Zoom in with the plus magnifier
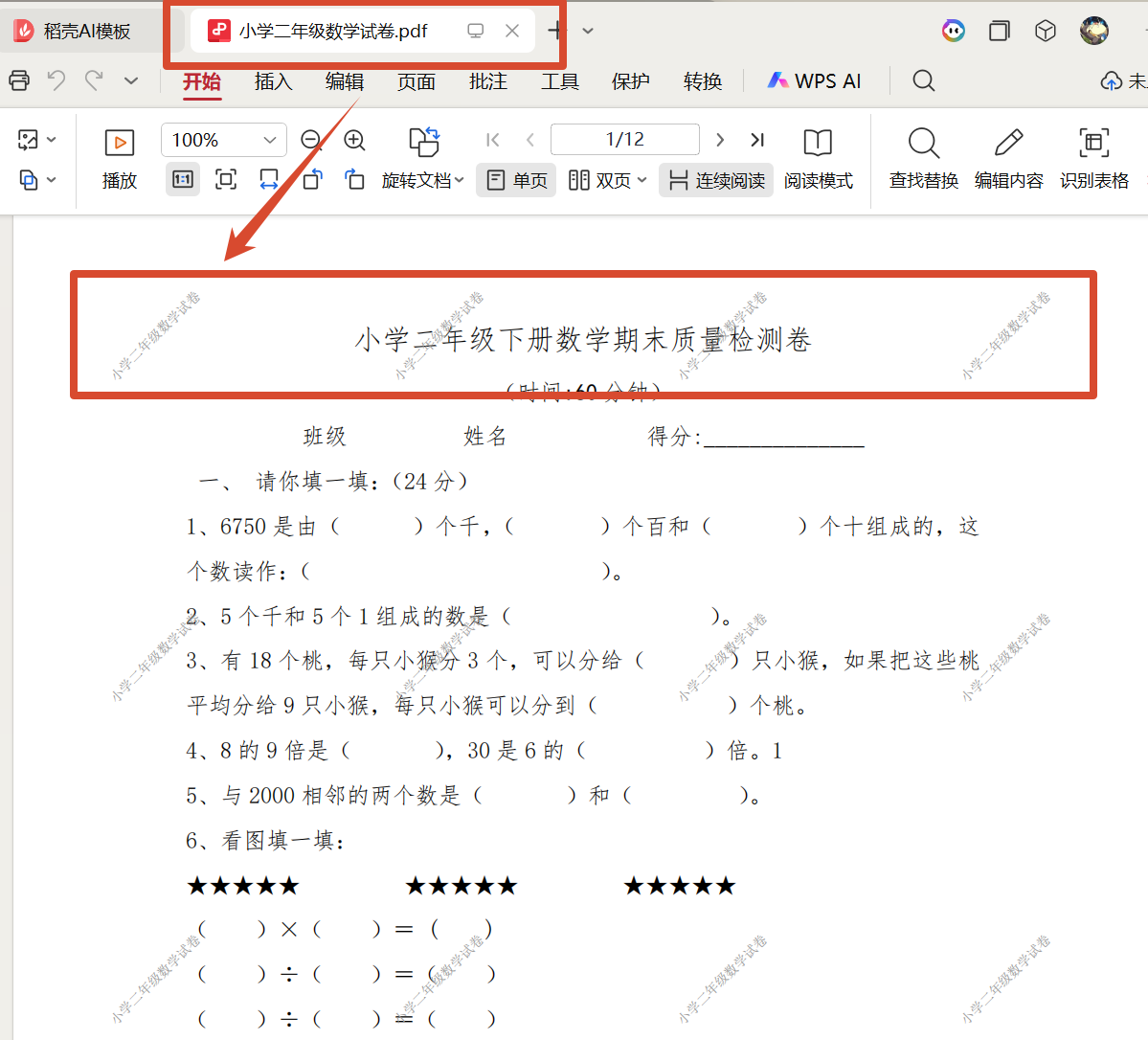1148x1040 pixels. pos(355,140)
